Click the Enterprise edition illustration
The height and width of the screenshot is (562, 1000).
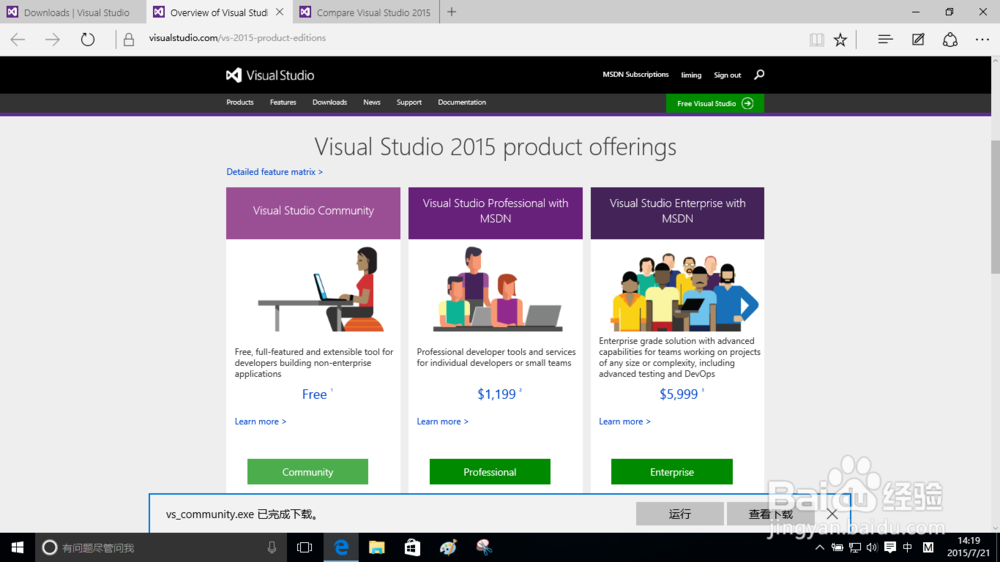coord(684,292)
